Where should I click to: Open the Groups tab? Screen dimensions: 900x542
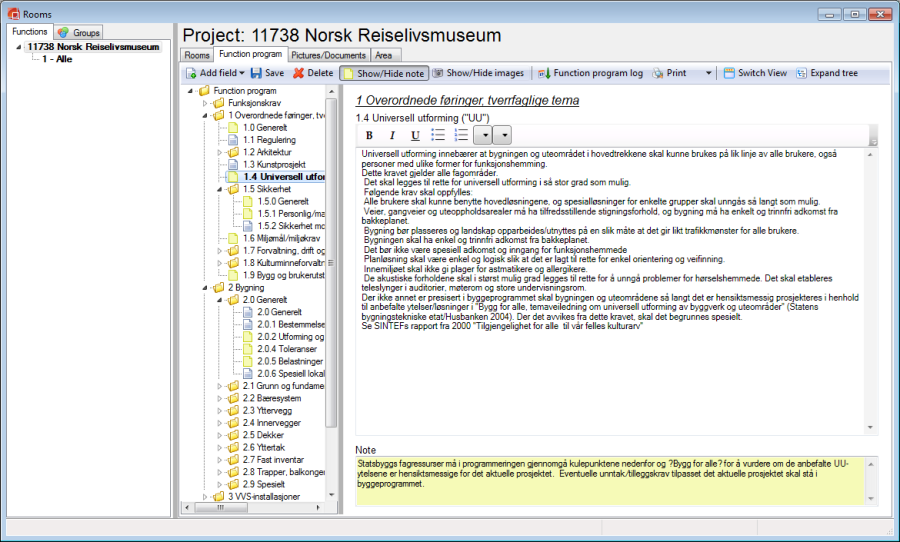(x=79, y=33)
